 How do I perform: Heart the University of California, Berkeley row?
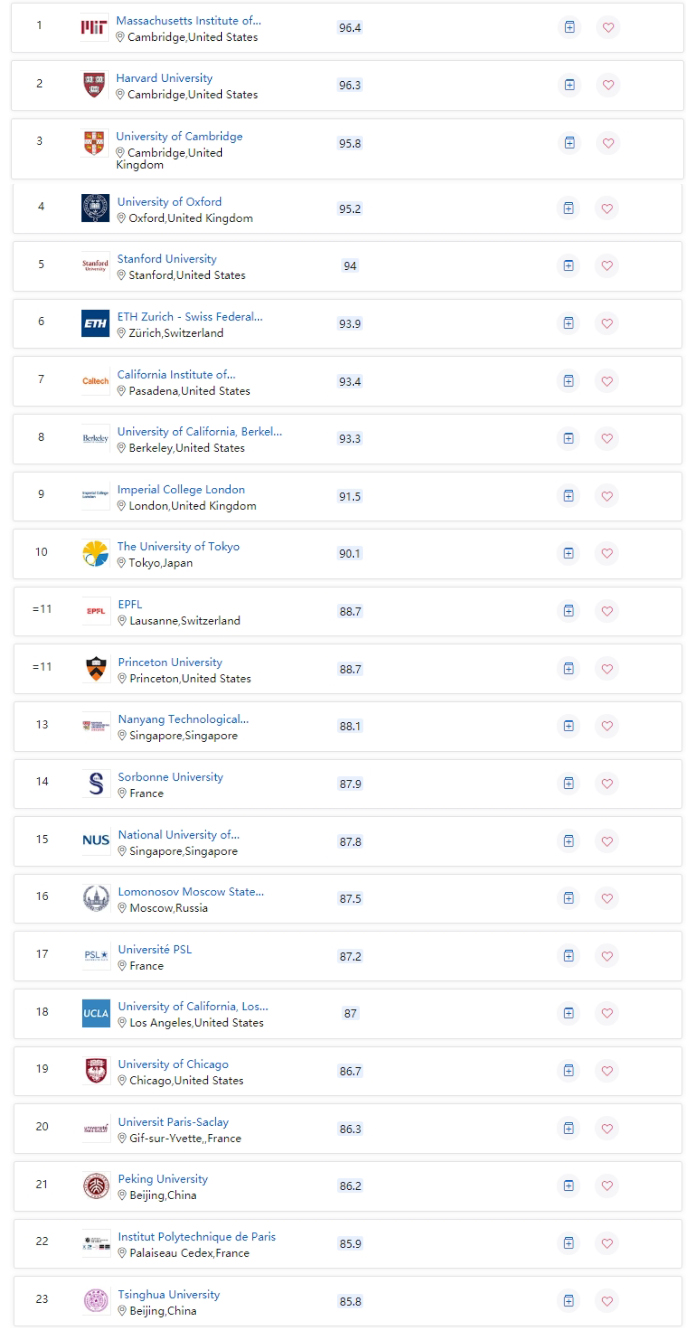(607, 438)
